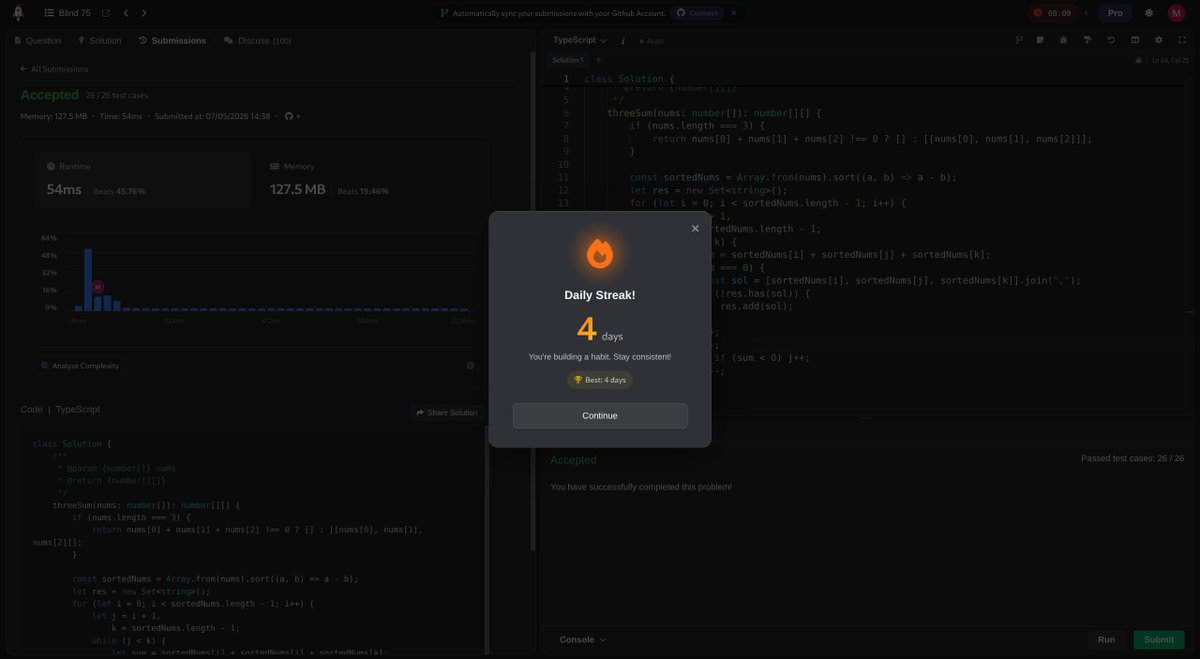The image size is (1200, 659).
Task: Open the notes icon in editor toolbar
Action: click(1041, 40)
